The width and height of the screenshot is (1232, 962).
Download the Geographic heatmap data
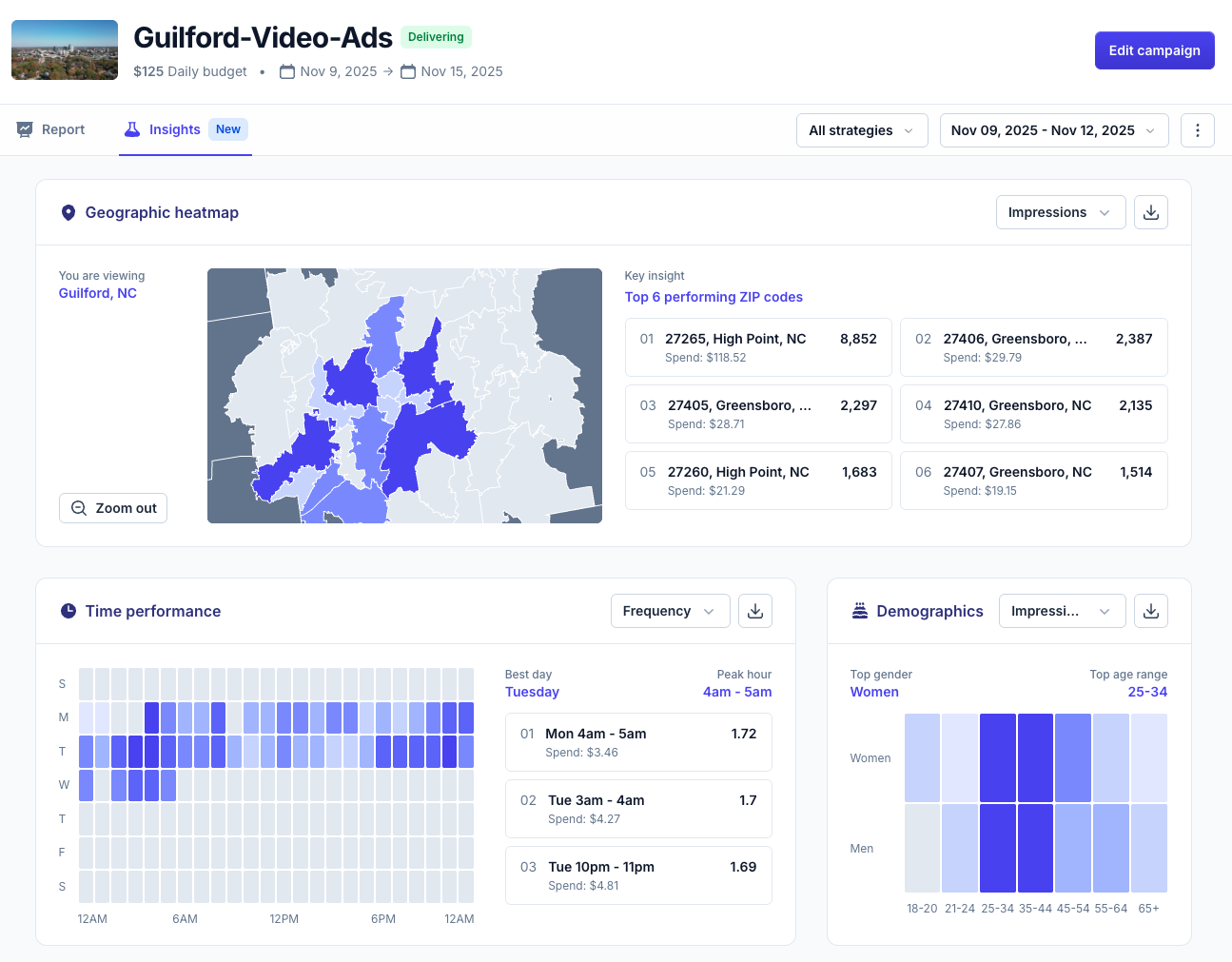click(x=1150, y=212)
